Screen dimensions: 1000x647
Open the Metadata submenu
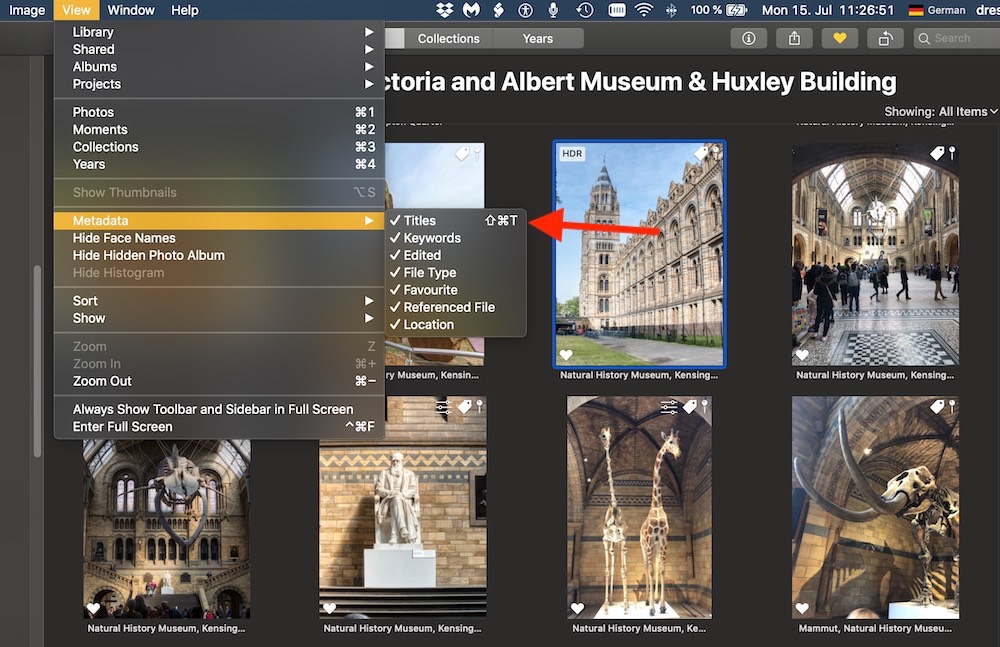(219, 221)
